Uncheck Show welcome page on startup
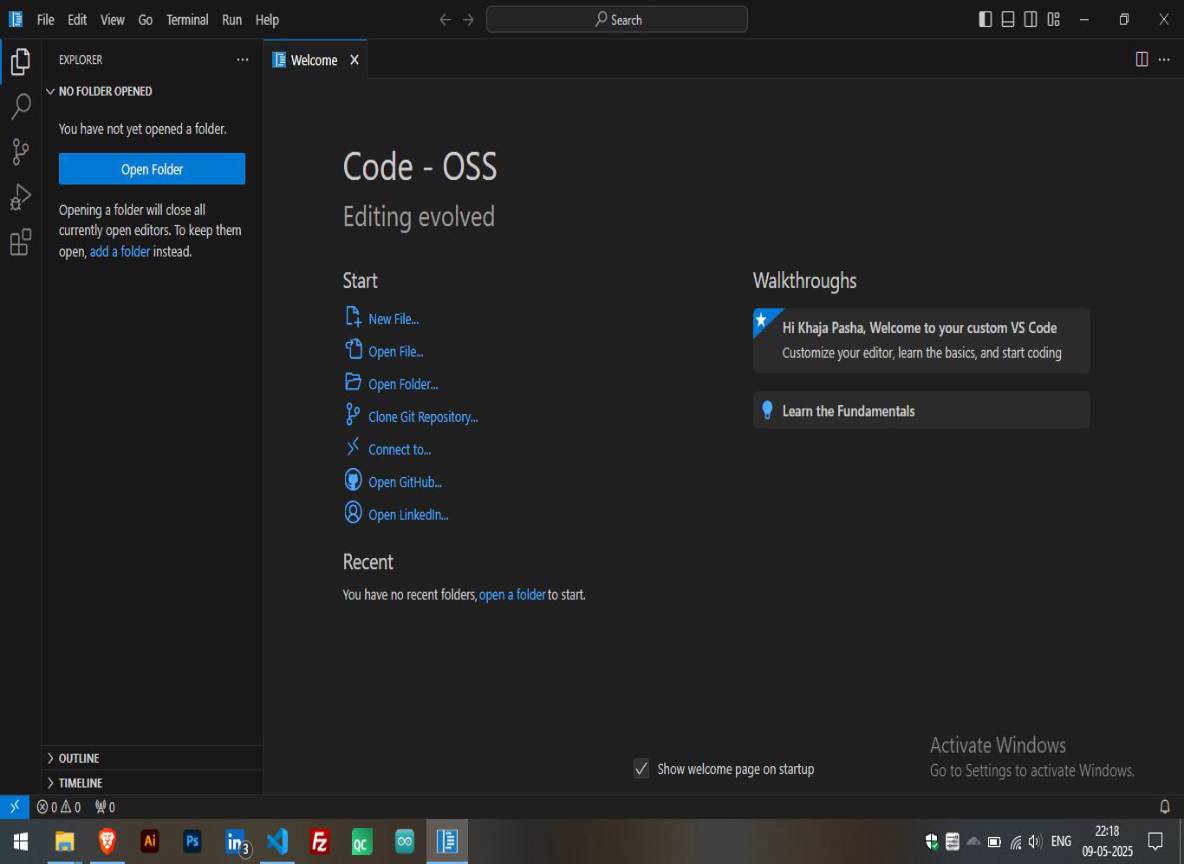The image size is (1184, 864). click(x=642, y=769)
